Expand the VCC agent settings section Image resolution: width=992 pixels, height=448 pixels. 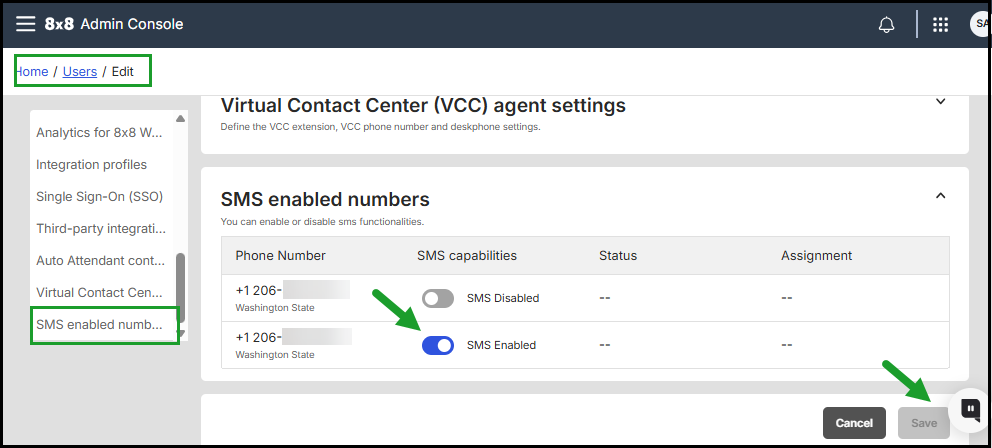click(940, 101)
